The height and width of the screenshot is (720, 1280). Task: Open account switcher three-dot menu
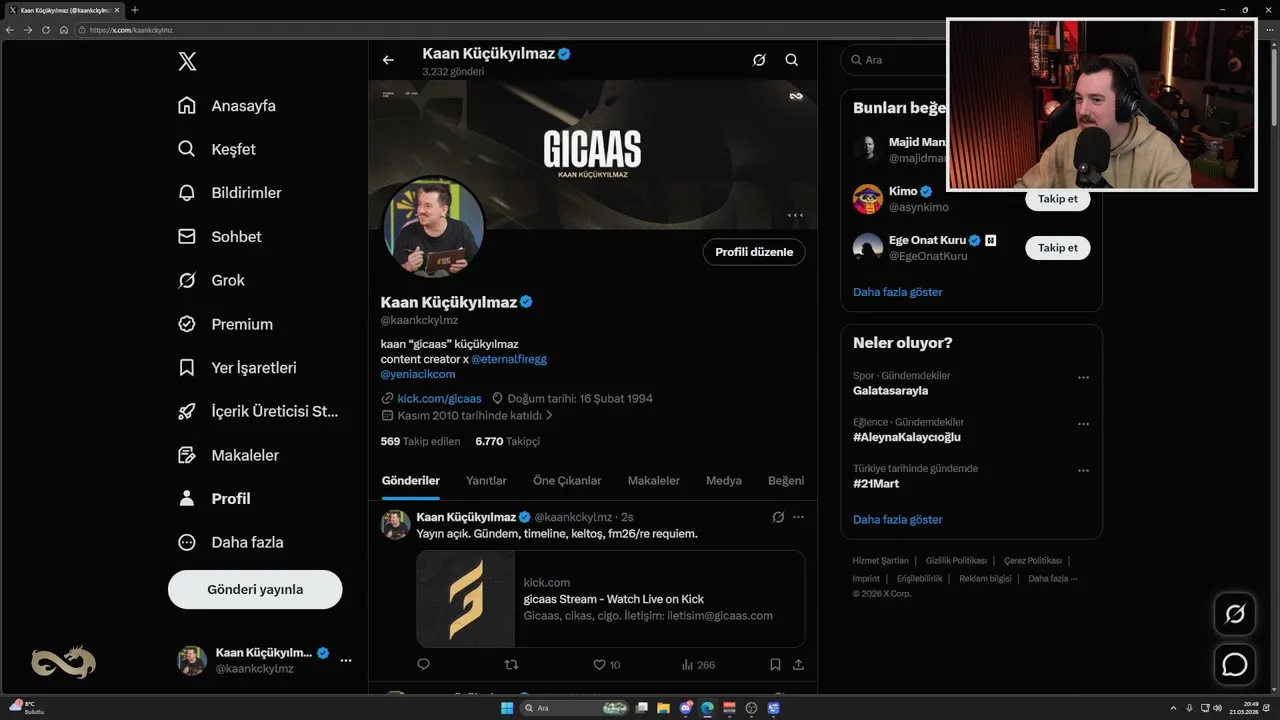point(346,660)
